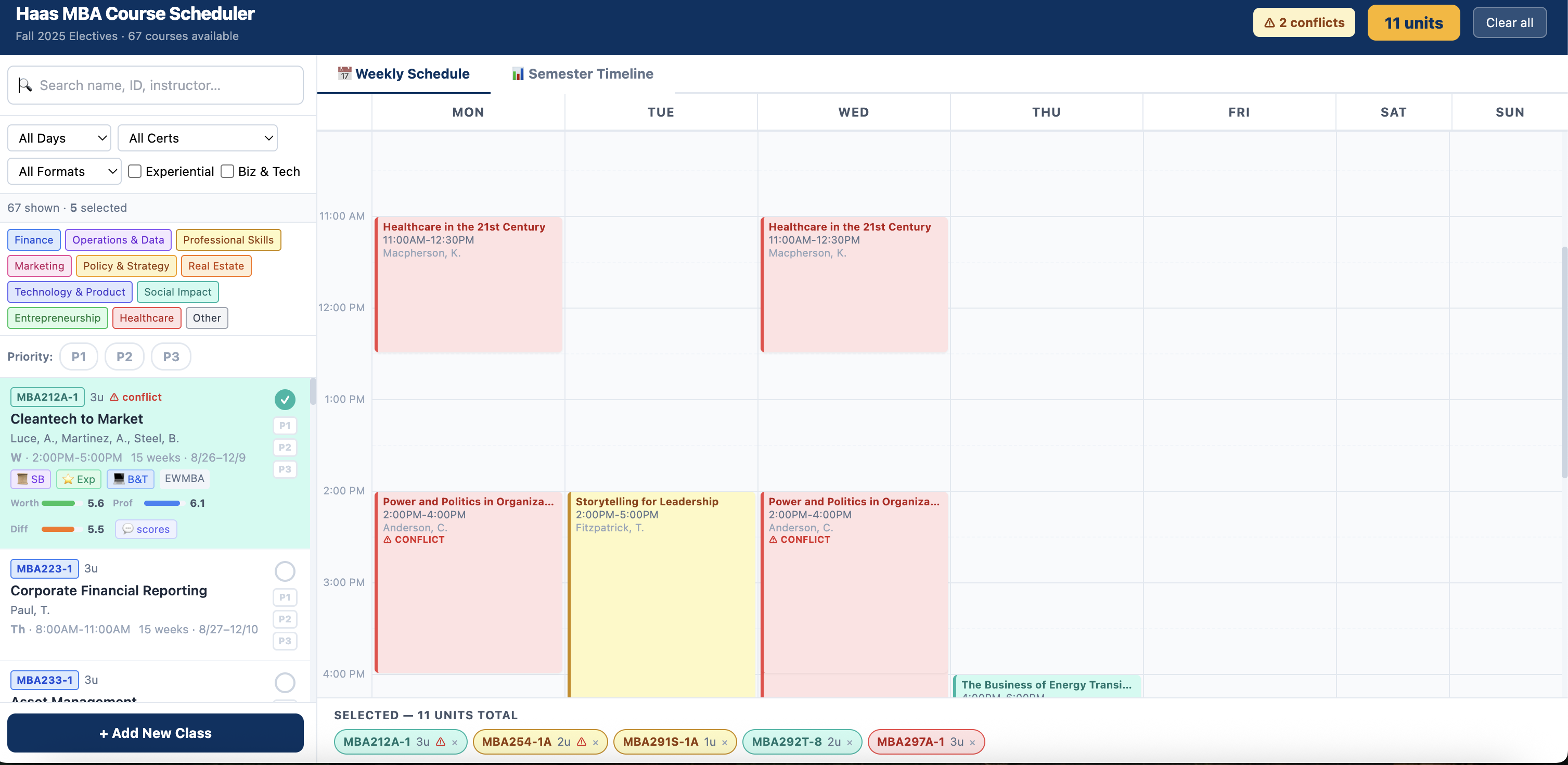Filter courses by P1 priority pill
The image size is (1568, 765).
pyautogui.click(x=79, y=357)
